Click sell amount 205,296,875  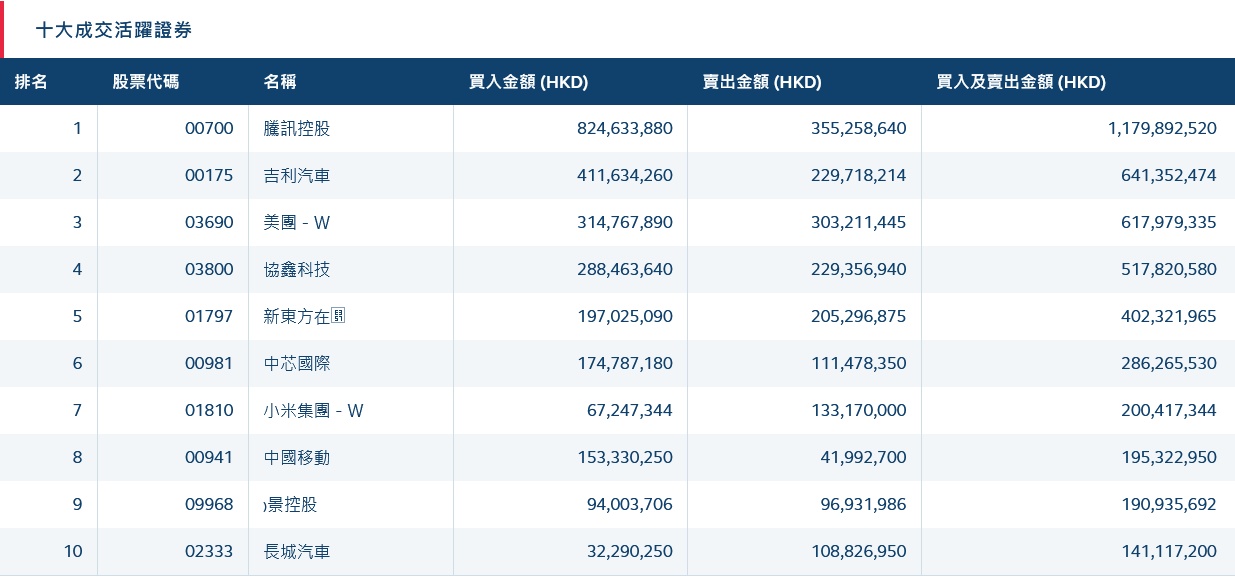pyautogui.click(x=859, y=316)
